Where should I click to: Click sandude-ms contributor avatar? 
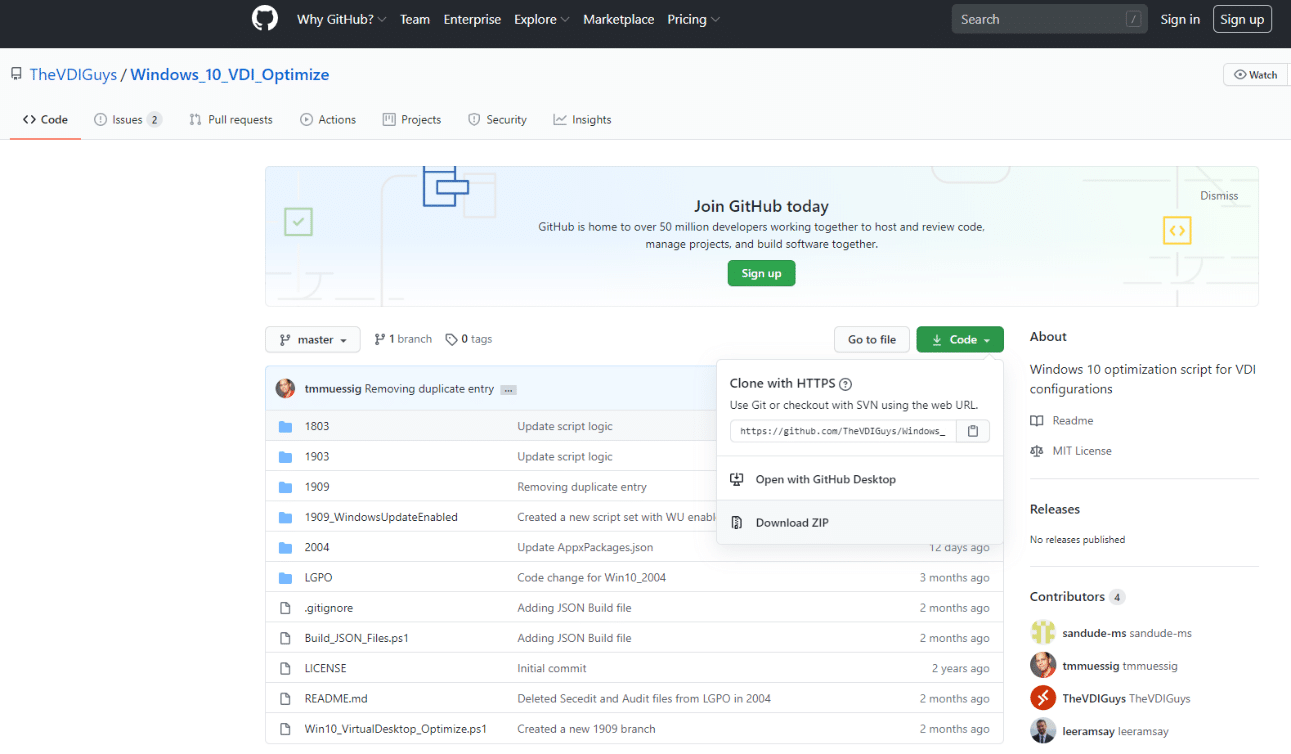(x=1043, y=633)
